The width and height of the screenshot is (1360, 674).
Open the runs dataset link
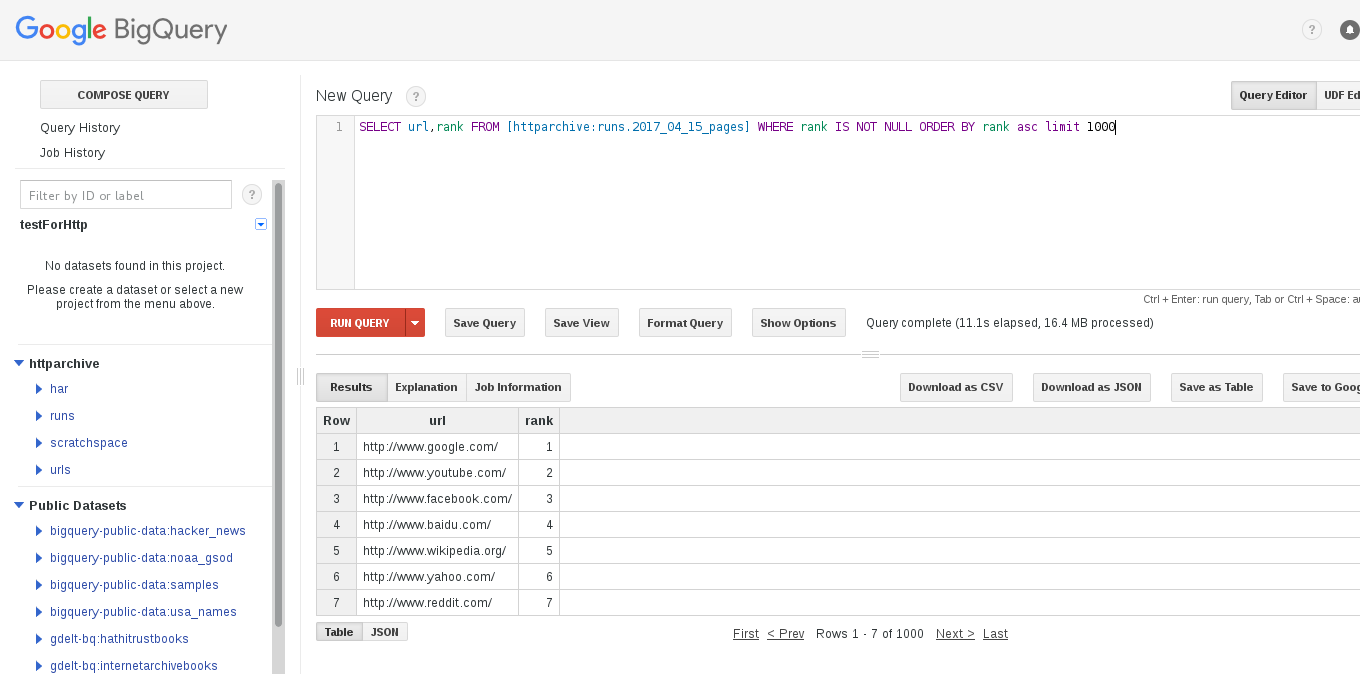click(62, 416)
